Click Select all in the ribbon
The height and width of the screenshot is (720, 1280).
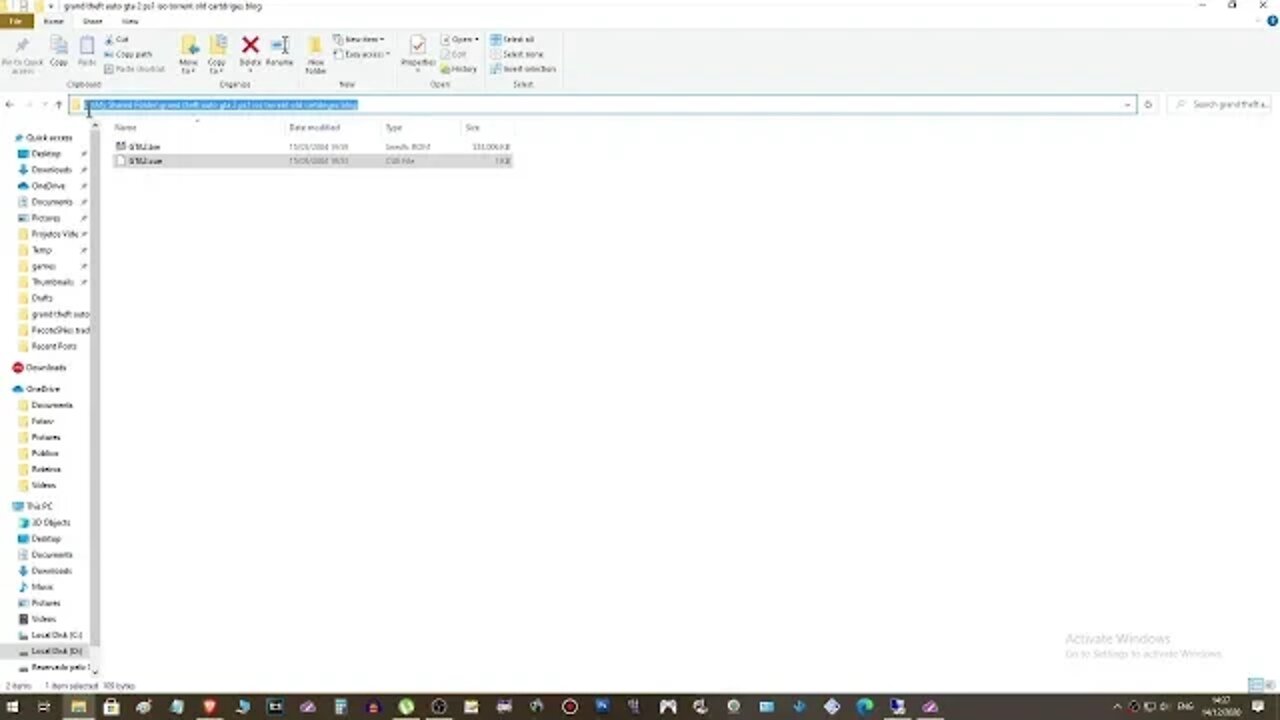click(513, 39)
